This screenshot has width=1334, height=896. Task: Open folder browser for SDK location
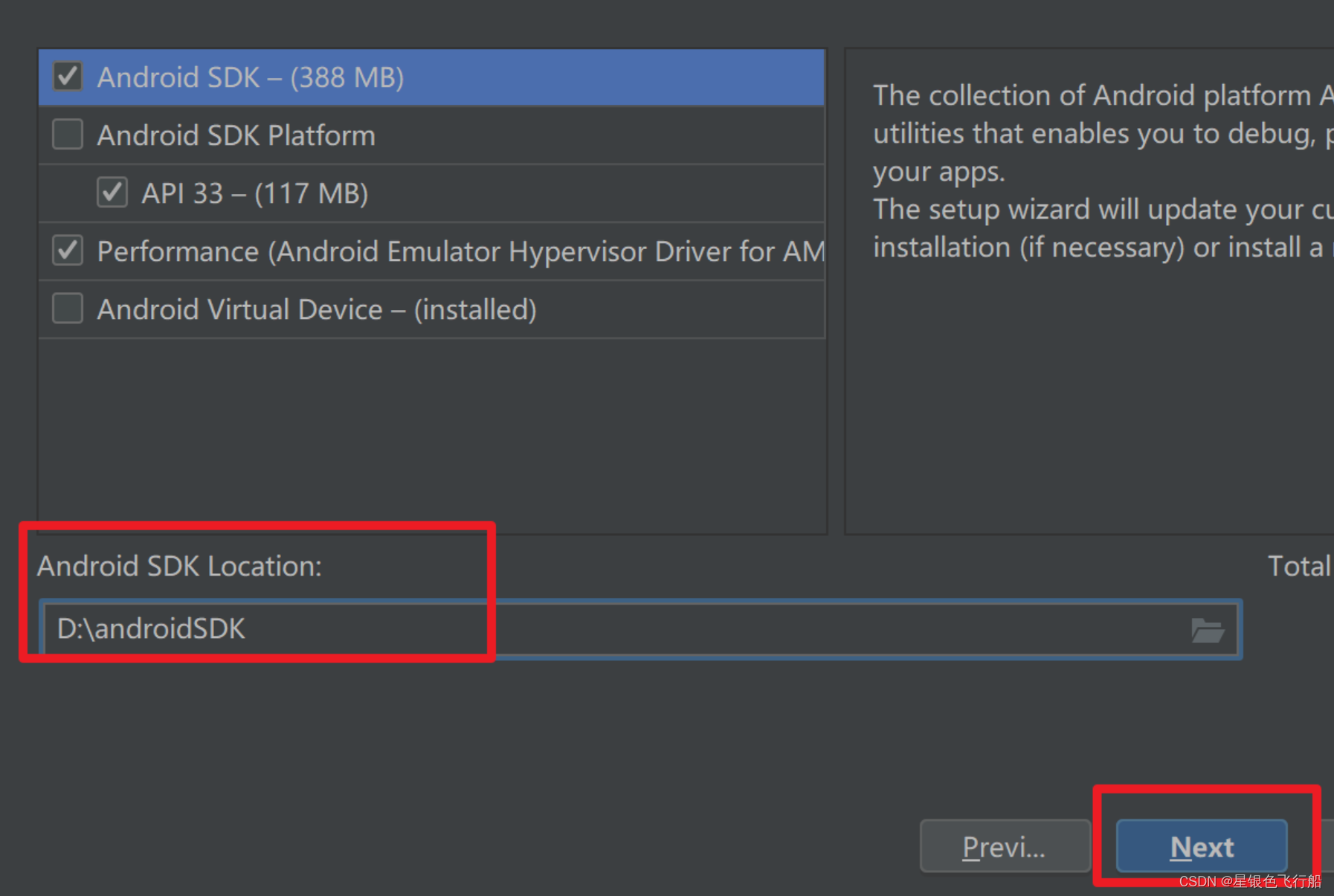[x=1207, y=631]
